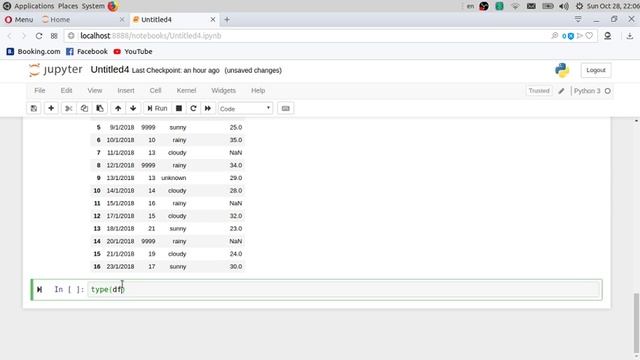Click the Python 3 kernel idle circle
This screenshot has height=360, width=640.
point(608,91)
